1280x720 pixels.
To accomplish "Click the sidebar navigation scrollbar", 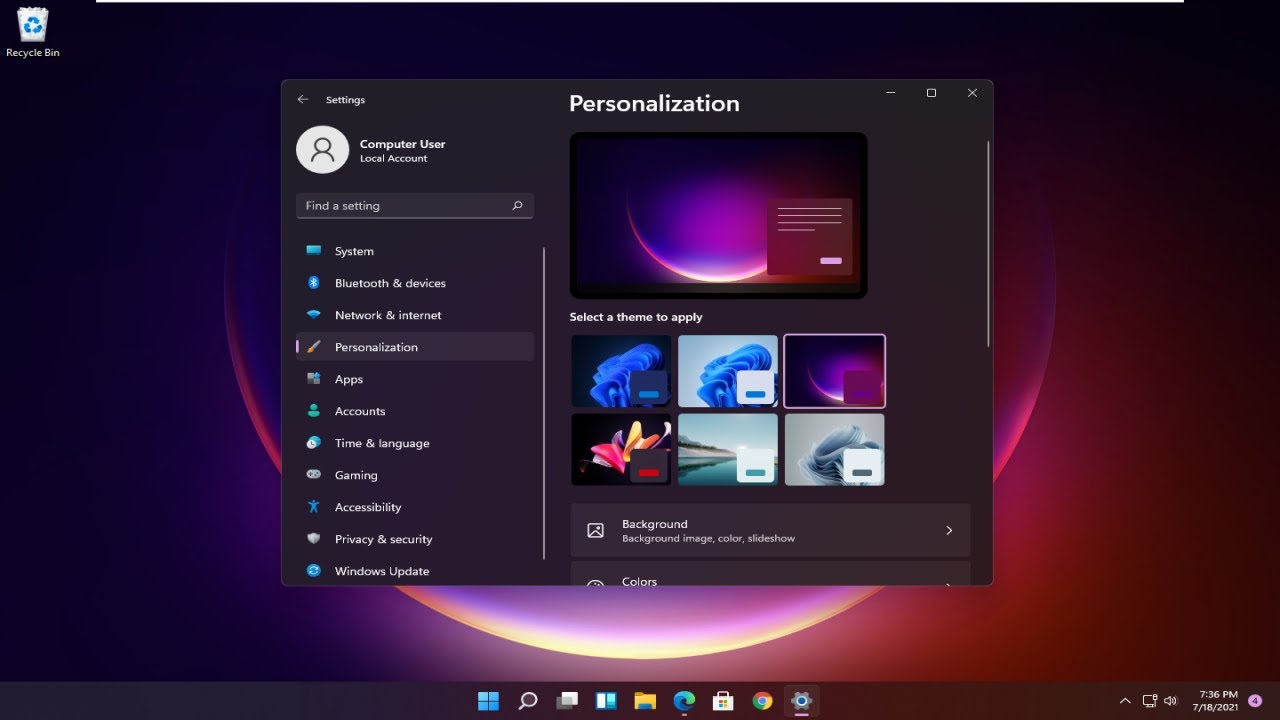I will (544, 403).
